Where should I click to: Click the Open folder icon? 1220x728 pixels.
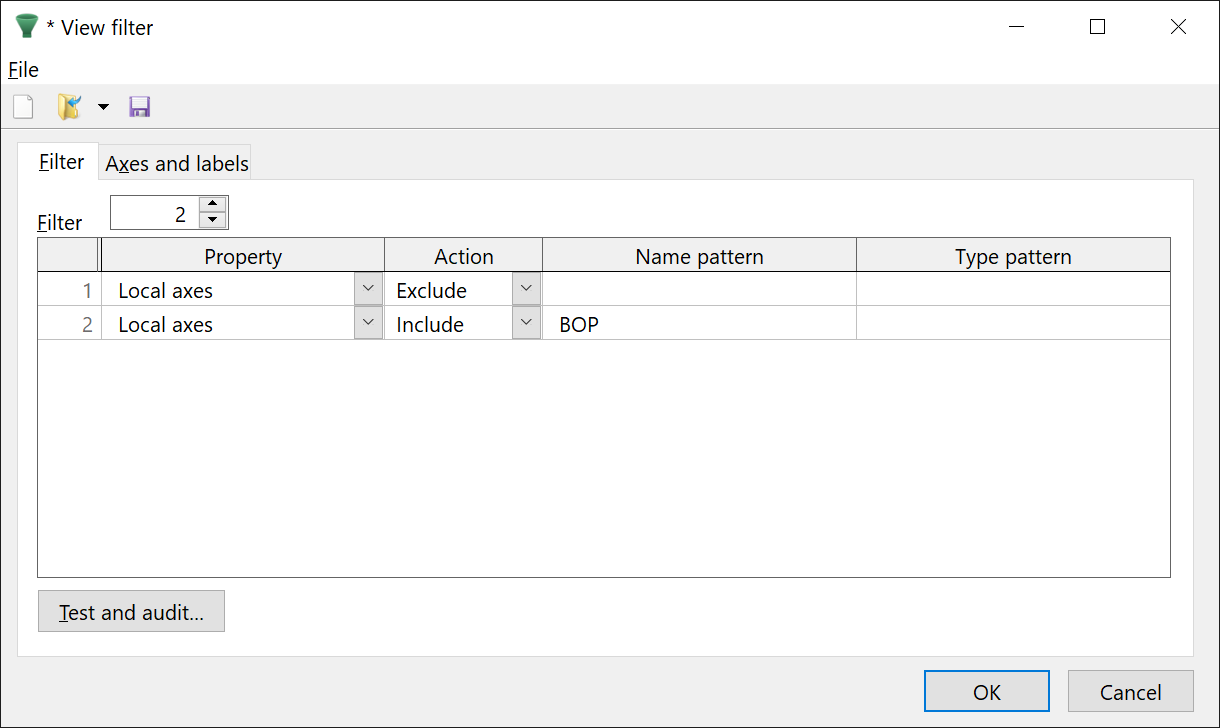pos(69,107)
